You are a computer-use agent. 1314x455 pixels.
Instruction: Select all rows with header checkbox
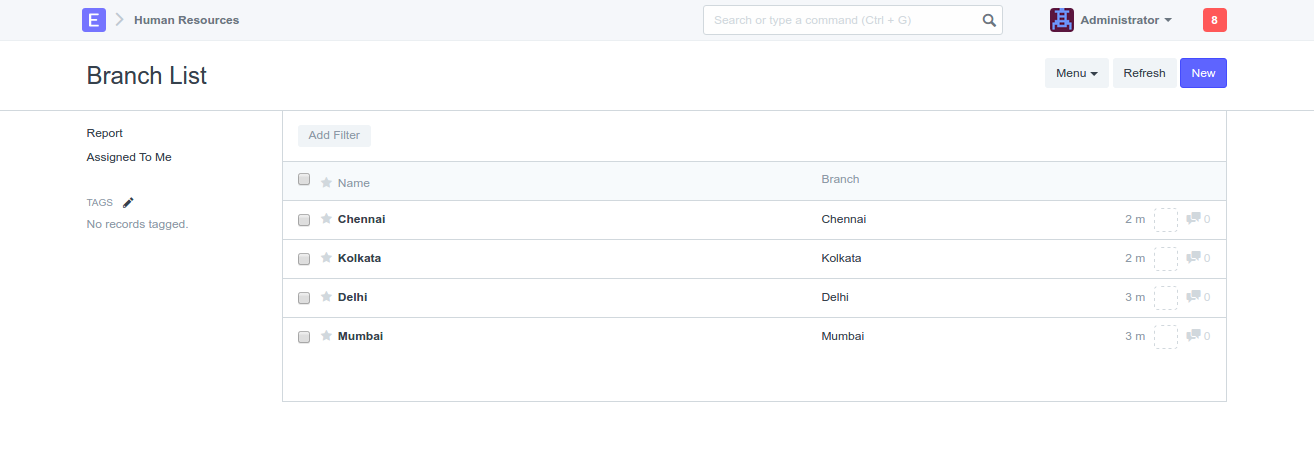point(304,180)
